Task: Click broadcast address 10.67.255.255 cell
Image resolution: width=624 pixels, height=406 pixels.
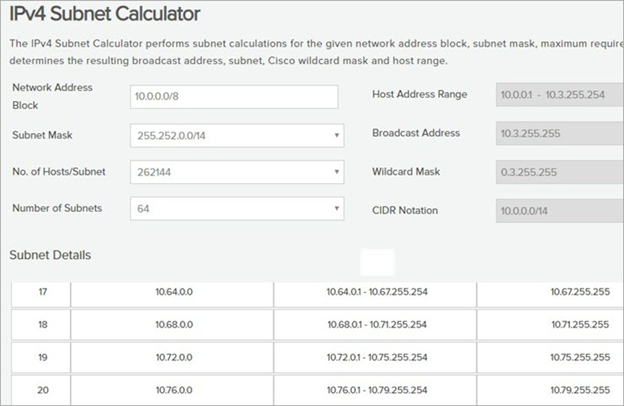Action: pos(572,293)
